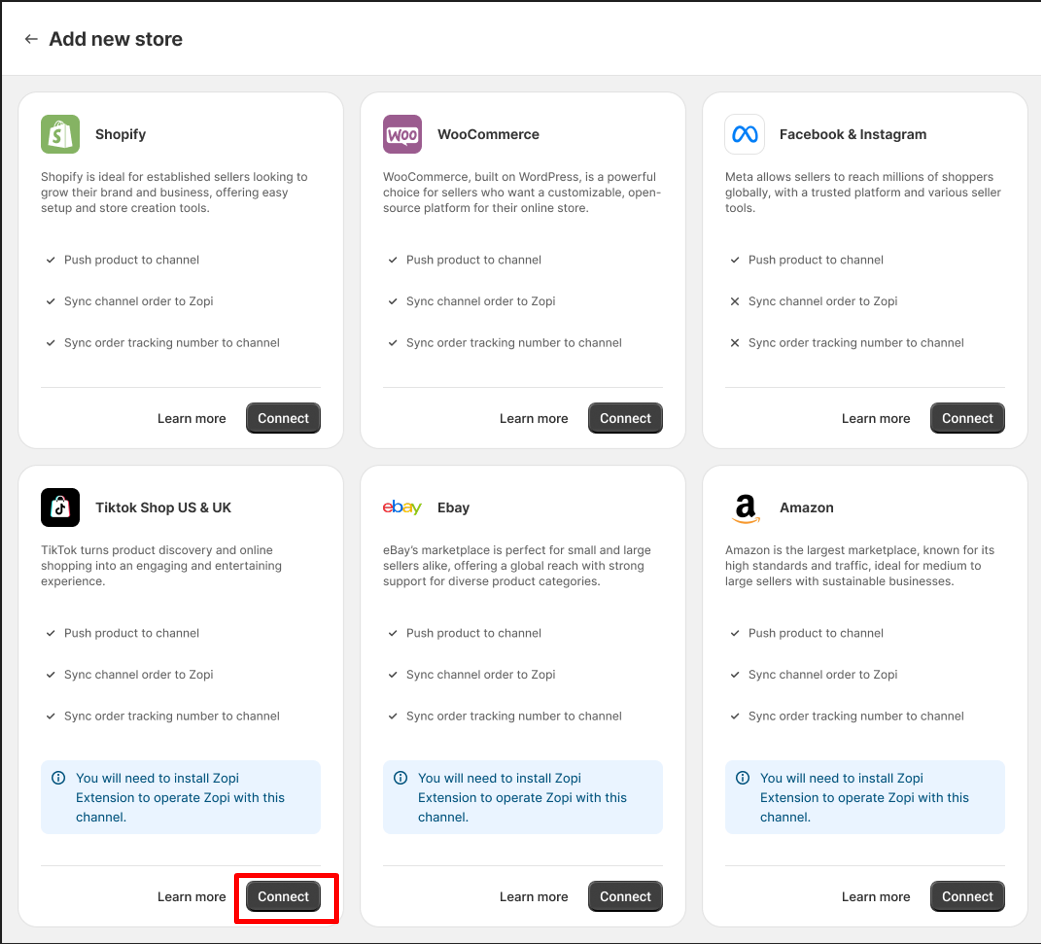1041x944 pixels.
Task: Click the TikTok Shop logo icon
Action: pos(60,507)
